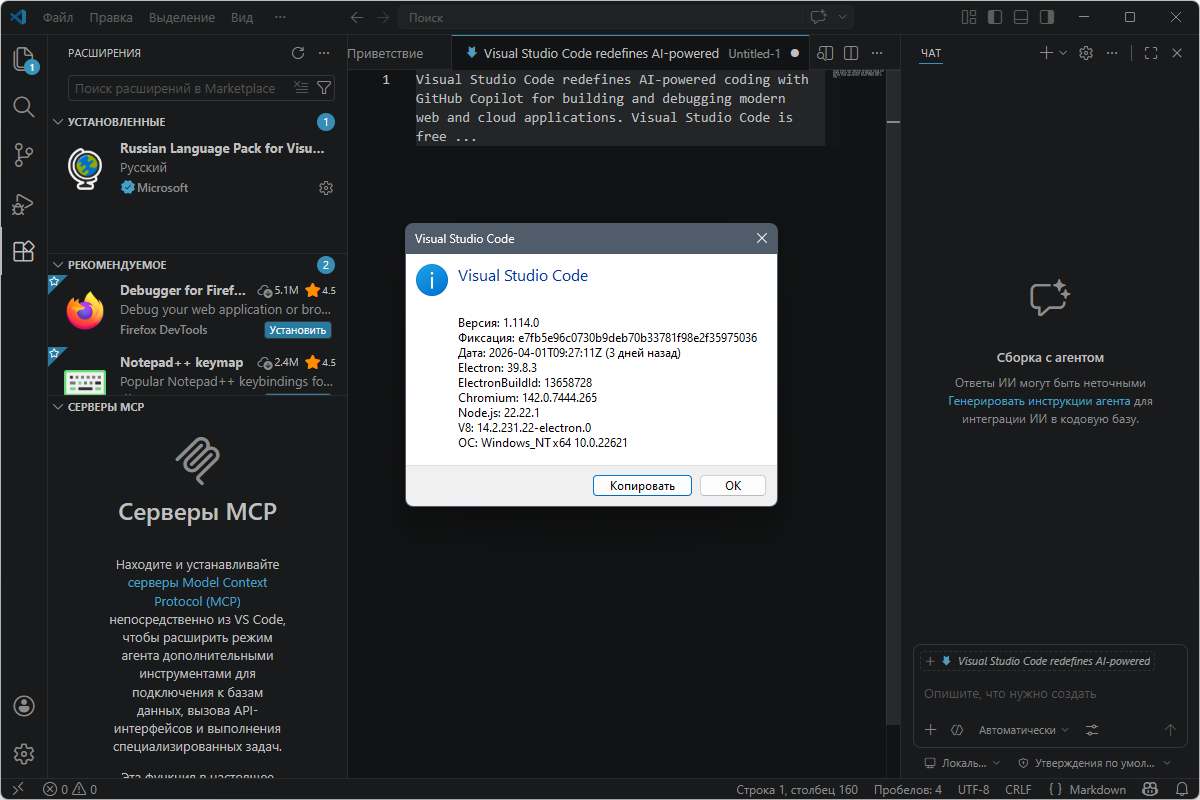Open the Правка menu
This screenshot has width=1200, height=800.
click(x=111, y=17)
